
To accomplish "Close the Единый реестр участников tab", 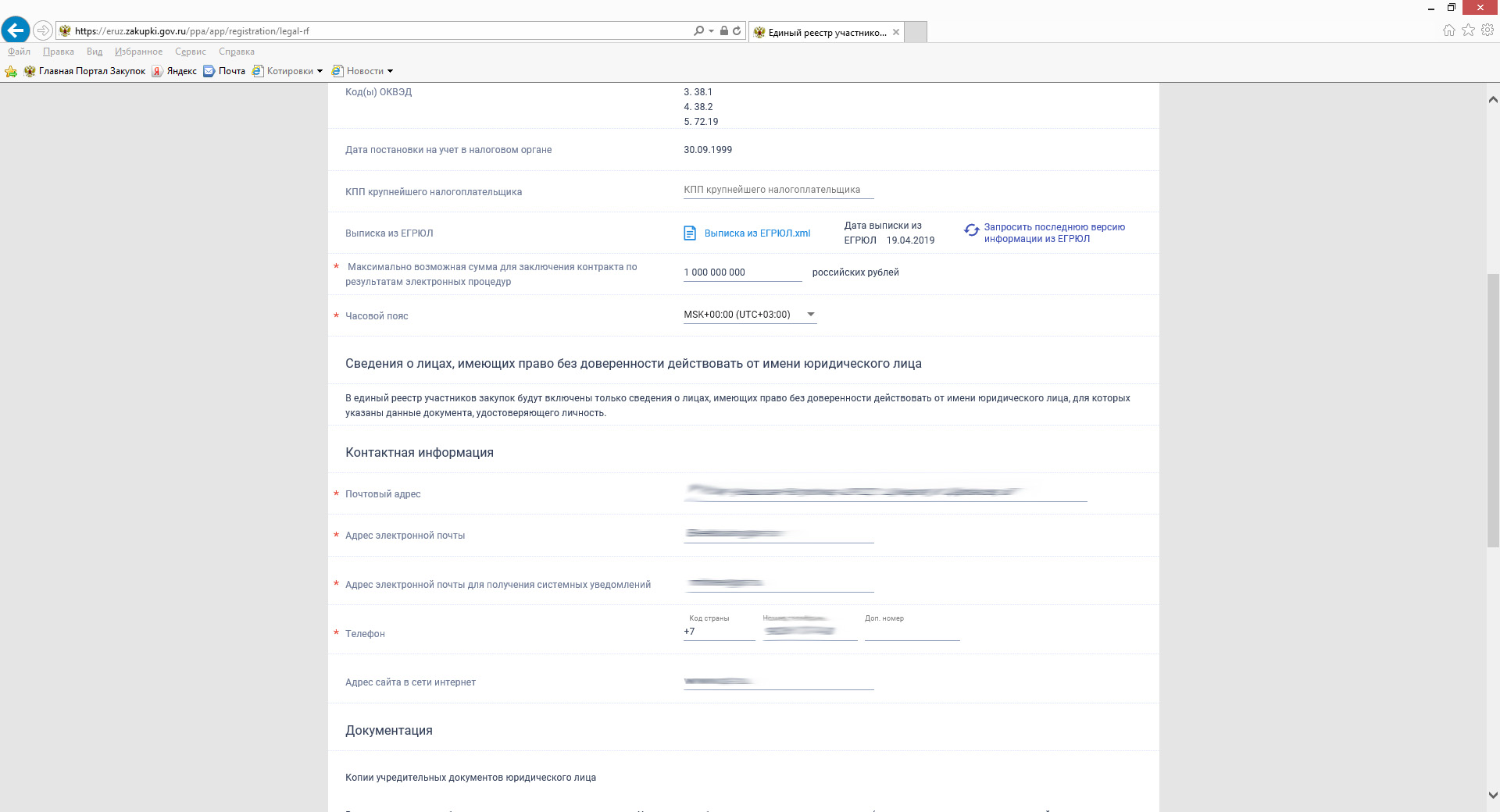I will [x=896, y=32].
